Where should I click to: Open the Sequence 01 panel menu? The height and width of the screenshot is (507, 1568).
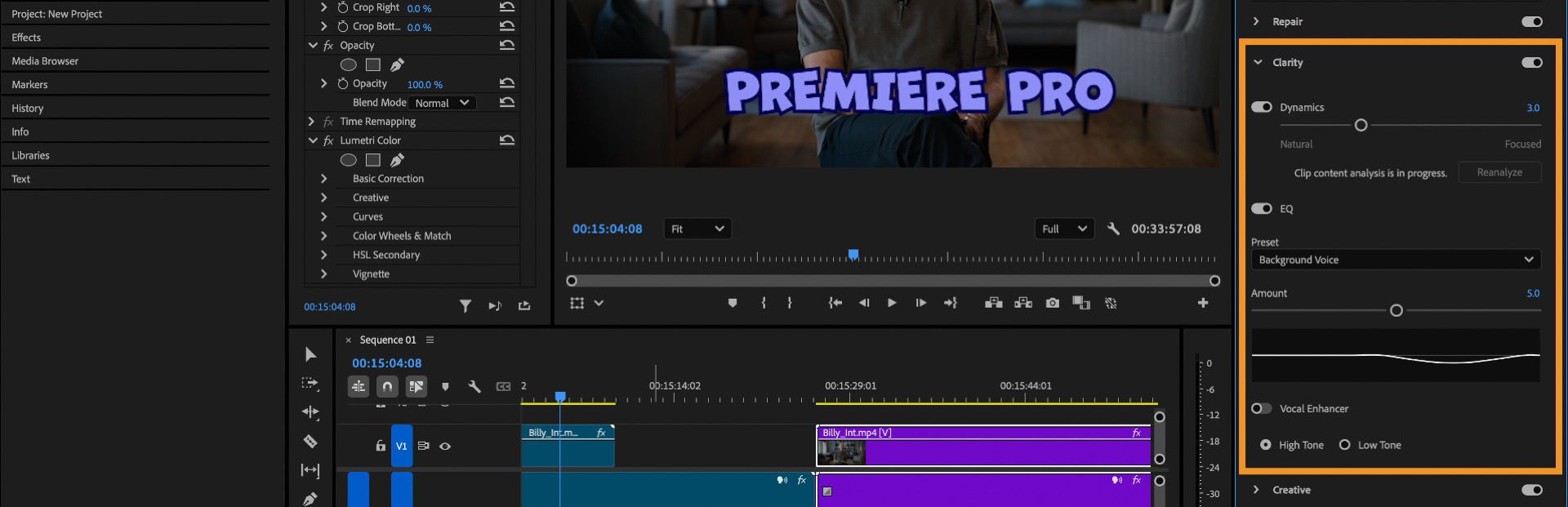[x=430, y=340]
